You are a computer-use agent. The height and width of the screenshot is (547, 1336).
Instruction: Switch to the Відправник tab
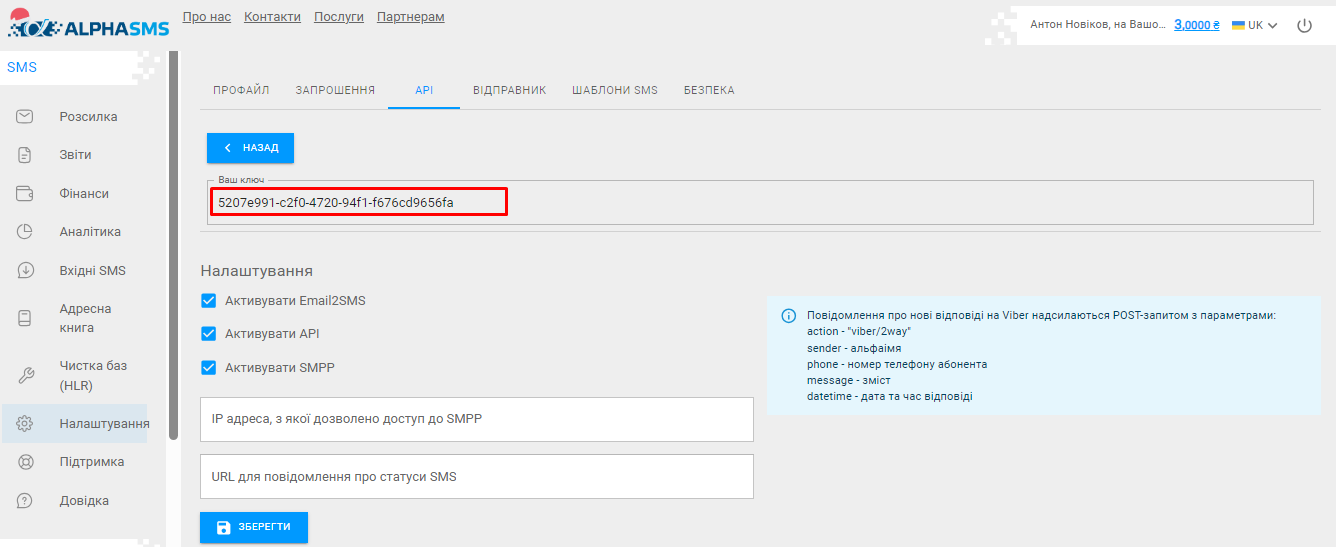pyautogui.click(x=509, y=90)
